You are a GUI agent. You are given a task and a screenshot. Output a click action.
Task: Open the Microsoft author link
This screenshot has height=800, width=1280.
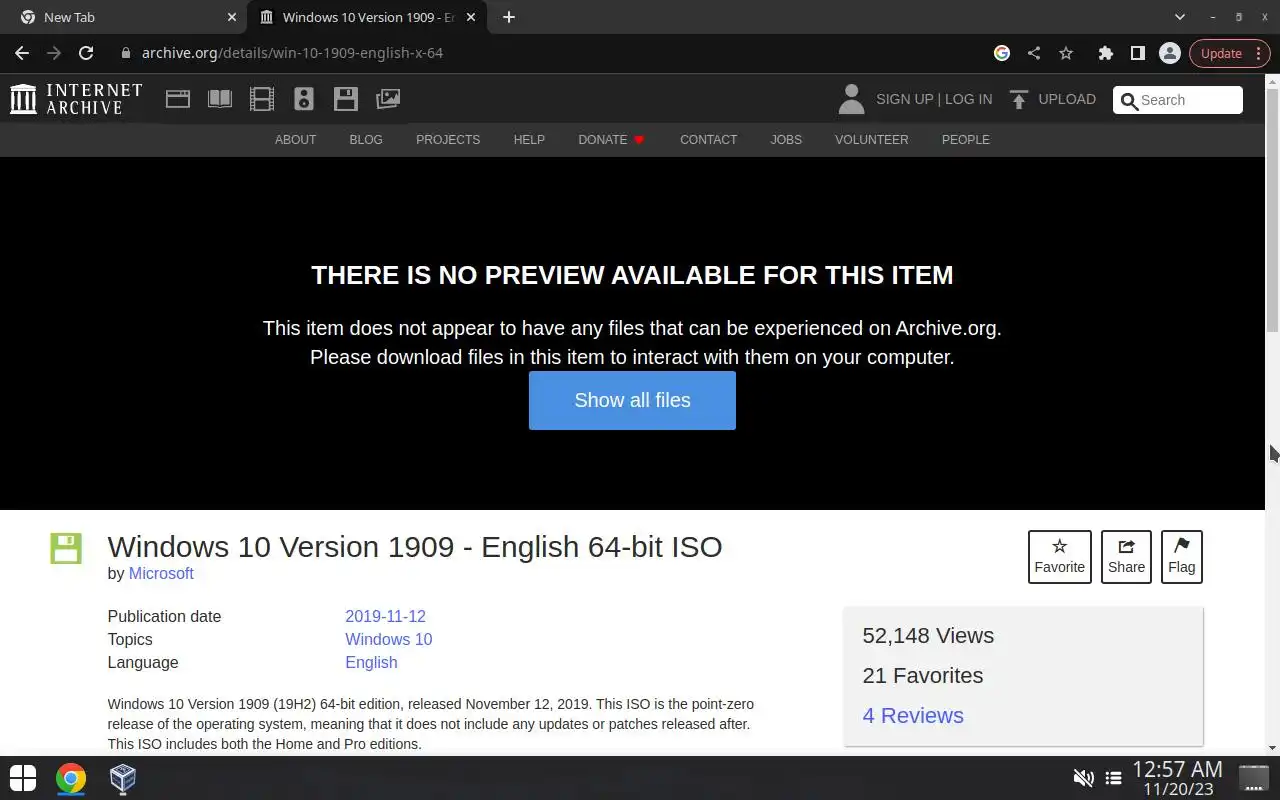point(161,573)
